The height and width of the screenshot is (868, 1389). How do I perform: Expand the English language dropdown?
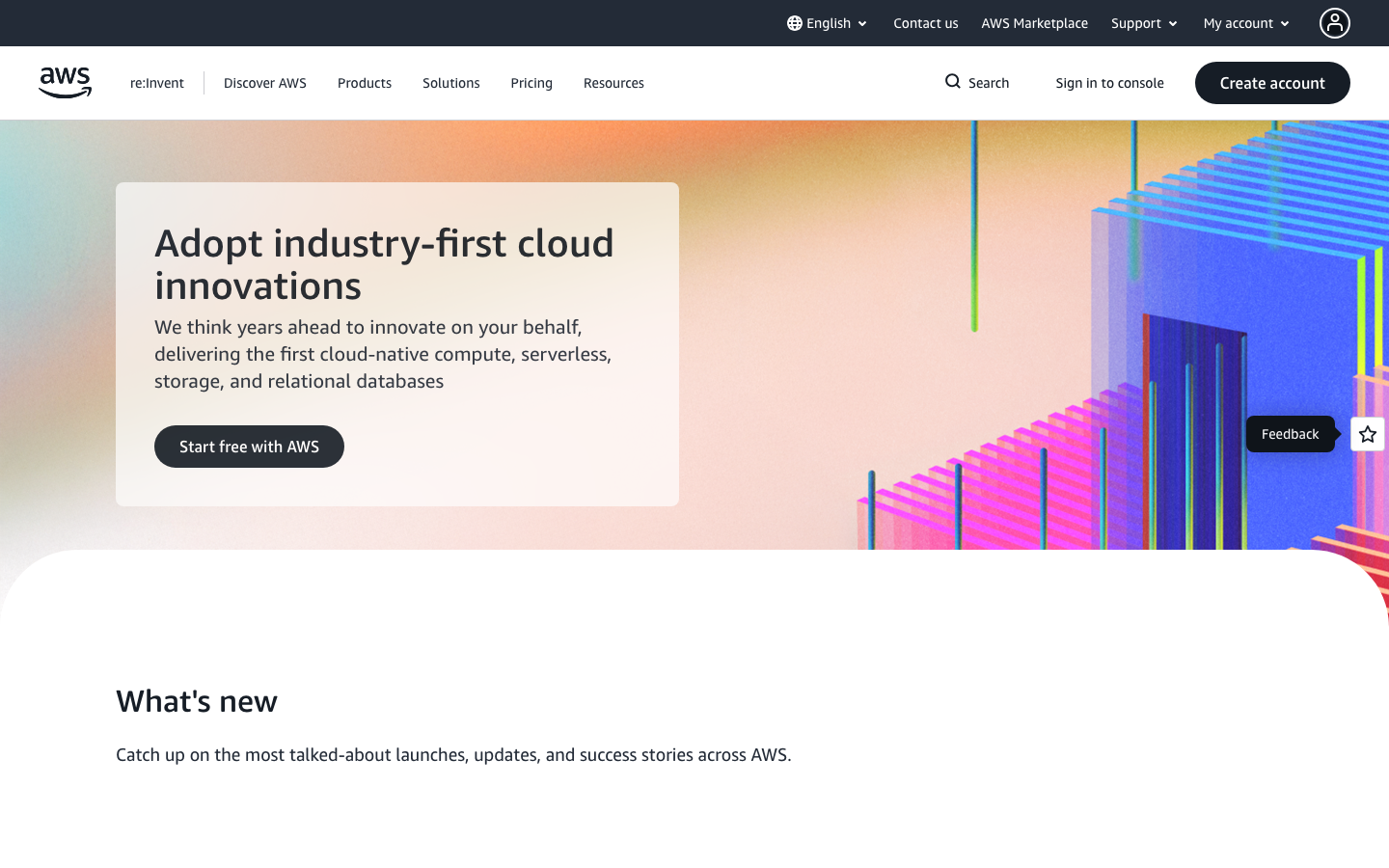(x=828, y=23)
